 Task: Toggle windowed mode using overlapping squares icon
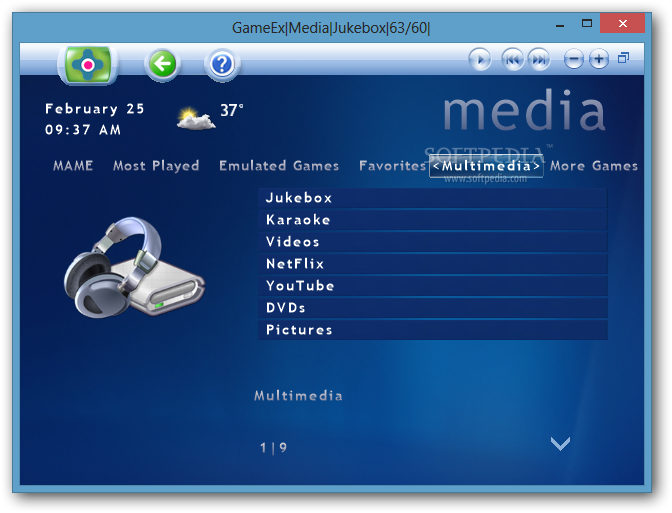624,57
